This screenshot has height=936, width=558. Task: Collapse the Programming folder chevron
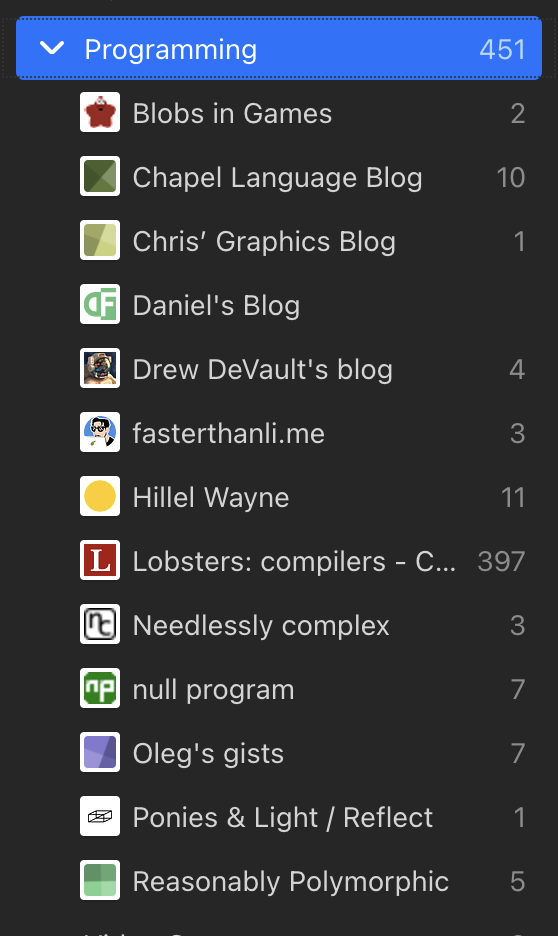(52, 48)
